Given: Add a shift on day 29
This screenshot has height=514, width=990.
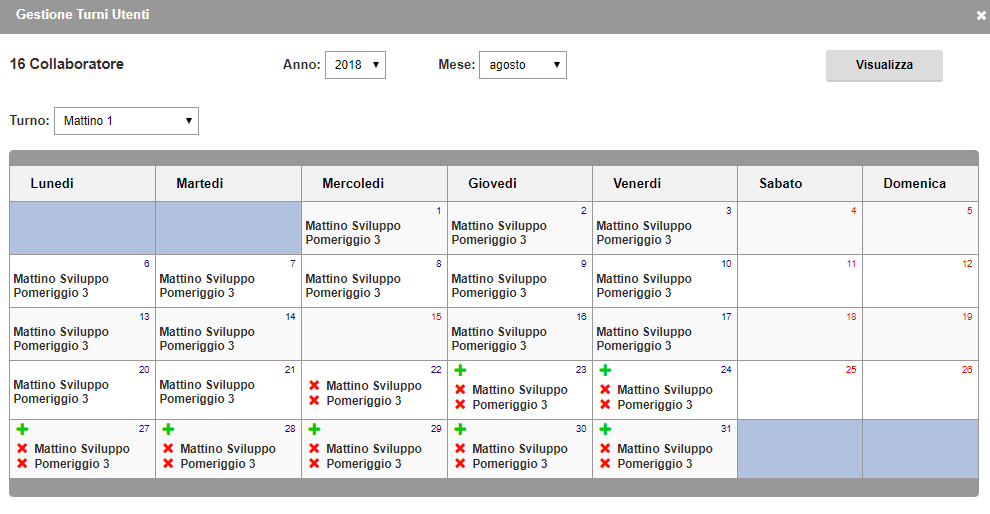Looking at the screenshot, I should pyautogui.click(x=314, y=429).
